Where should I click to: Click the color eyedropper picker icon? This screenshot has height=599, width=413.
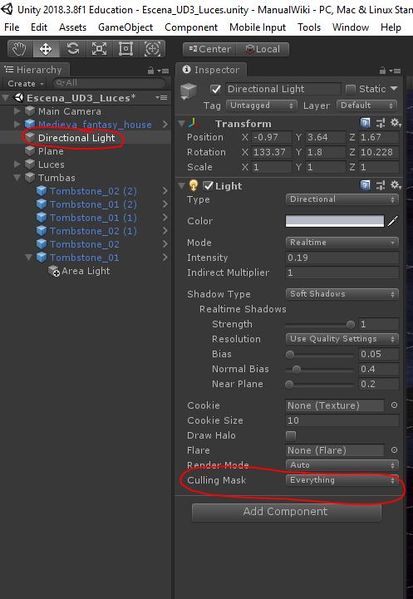click(x=393, y=221)
